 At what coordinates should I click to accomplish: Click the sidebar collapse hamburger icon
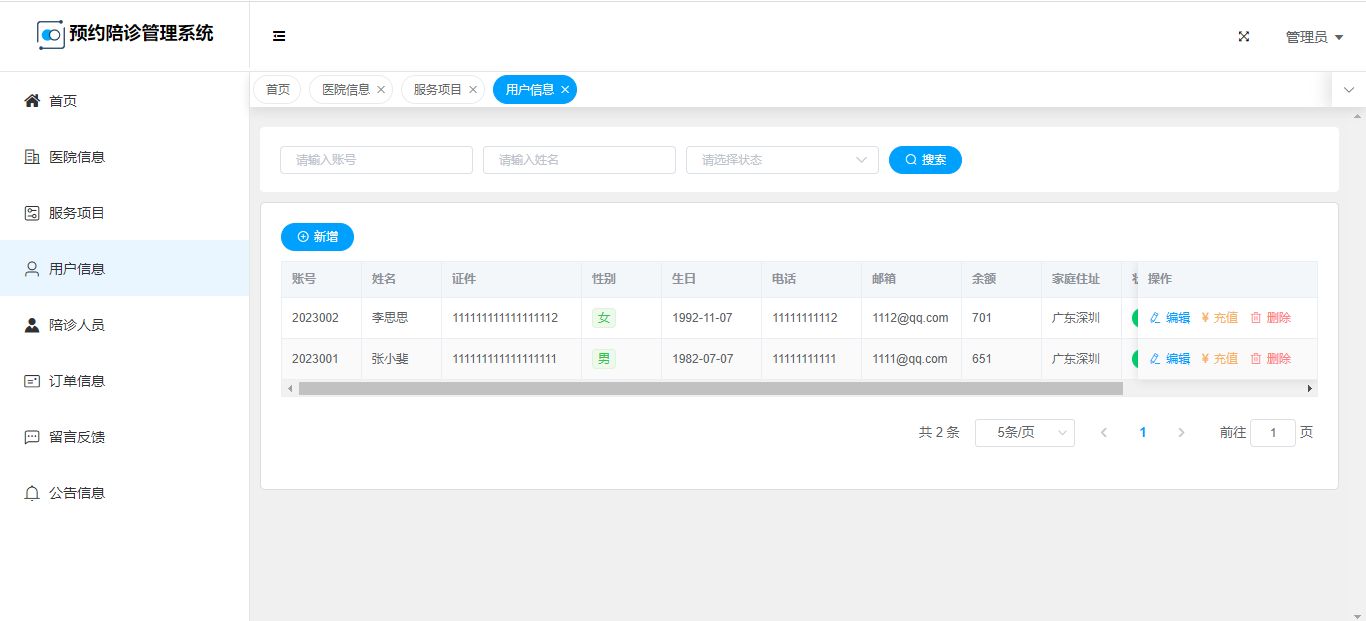tap(279, 36)
